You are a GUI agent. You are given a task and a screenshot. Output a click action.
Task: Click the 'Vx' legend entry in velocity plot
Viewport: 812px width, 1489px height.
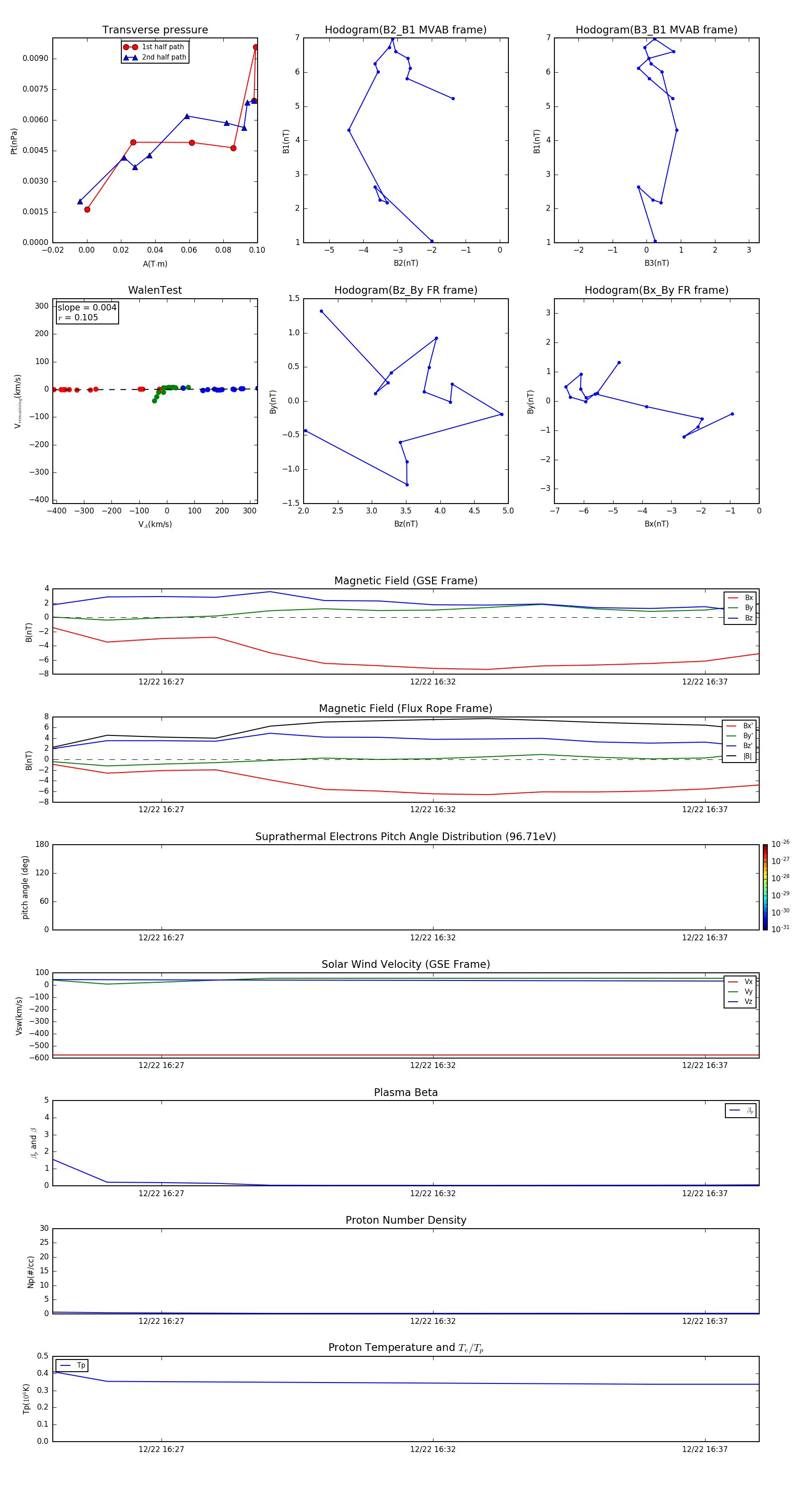740,982
